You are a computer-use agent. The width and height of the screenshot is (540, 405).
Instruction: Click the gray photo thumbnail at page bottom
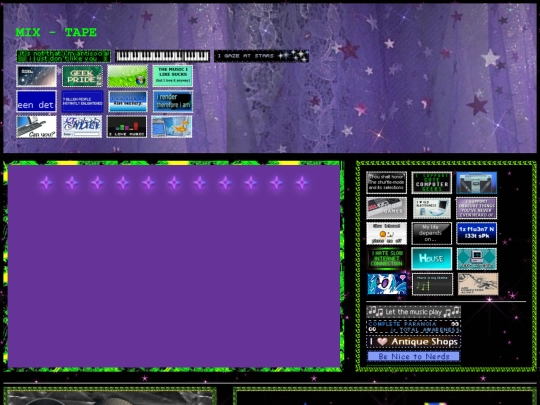pyautogui.click(x=110, y=398)
